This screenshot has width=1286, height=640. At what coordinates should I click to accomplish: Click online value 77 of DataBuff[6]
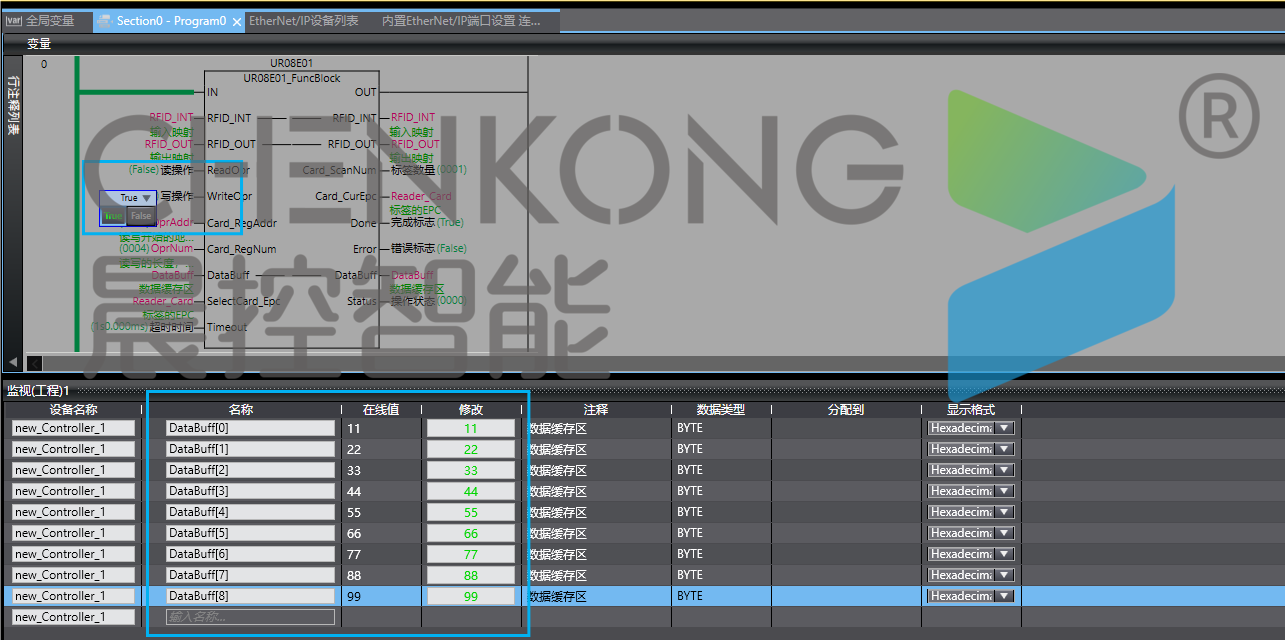pyautogui.click(x=354, y=554)
